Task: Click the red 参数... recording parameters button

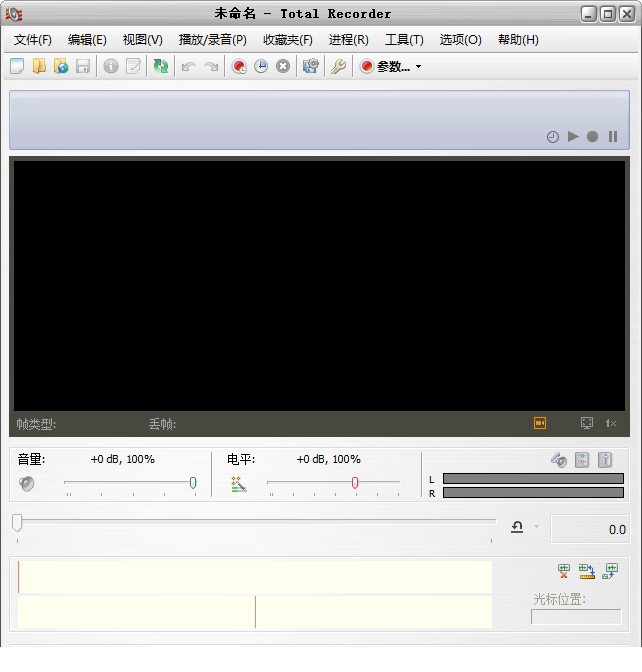Action: click(x=385, y=66)
